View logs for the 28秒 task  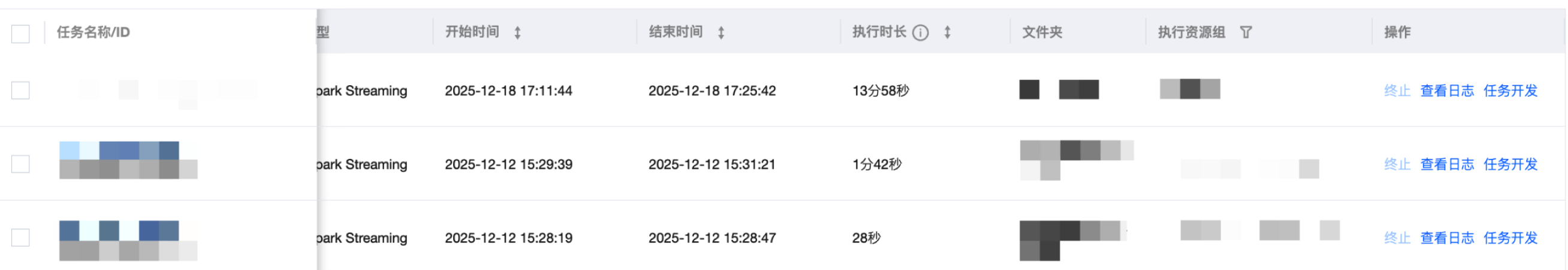[x=1447, y=238]
